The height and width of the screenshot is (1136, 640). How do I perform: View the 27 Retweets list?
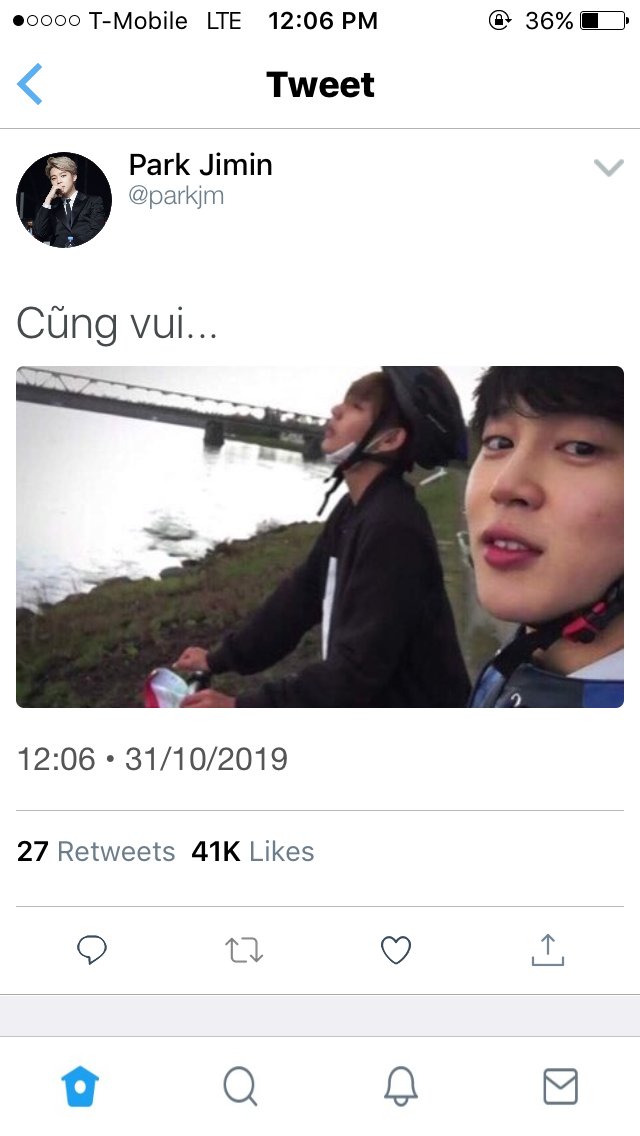click(96, 852)
